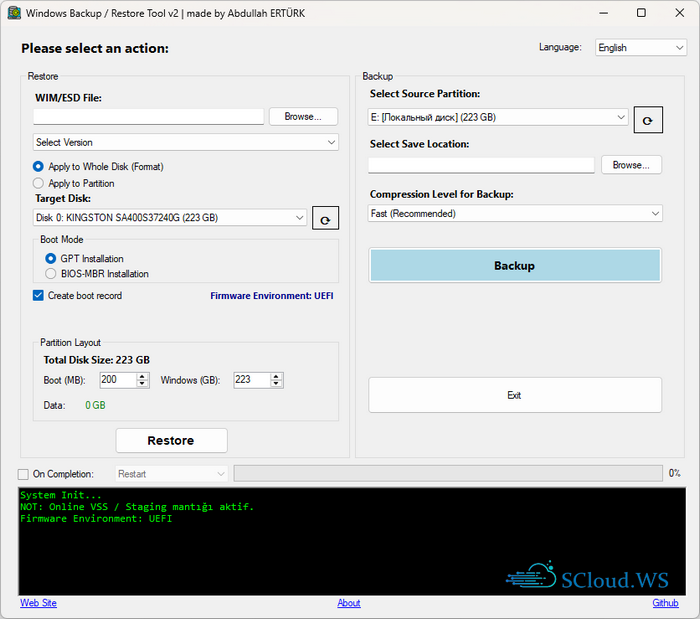Browse for a WIM/ESD file
This screenshot has width=700, height=619.
tap(303, 117)
